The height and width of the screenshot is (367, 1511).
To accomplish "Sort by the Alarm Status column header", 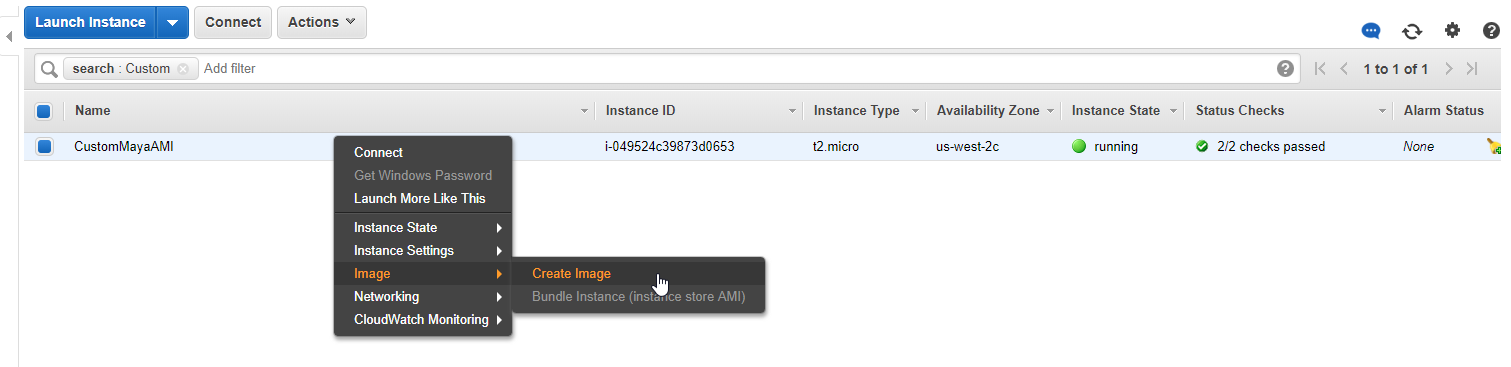I will pos(1443,111).
